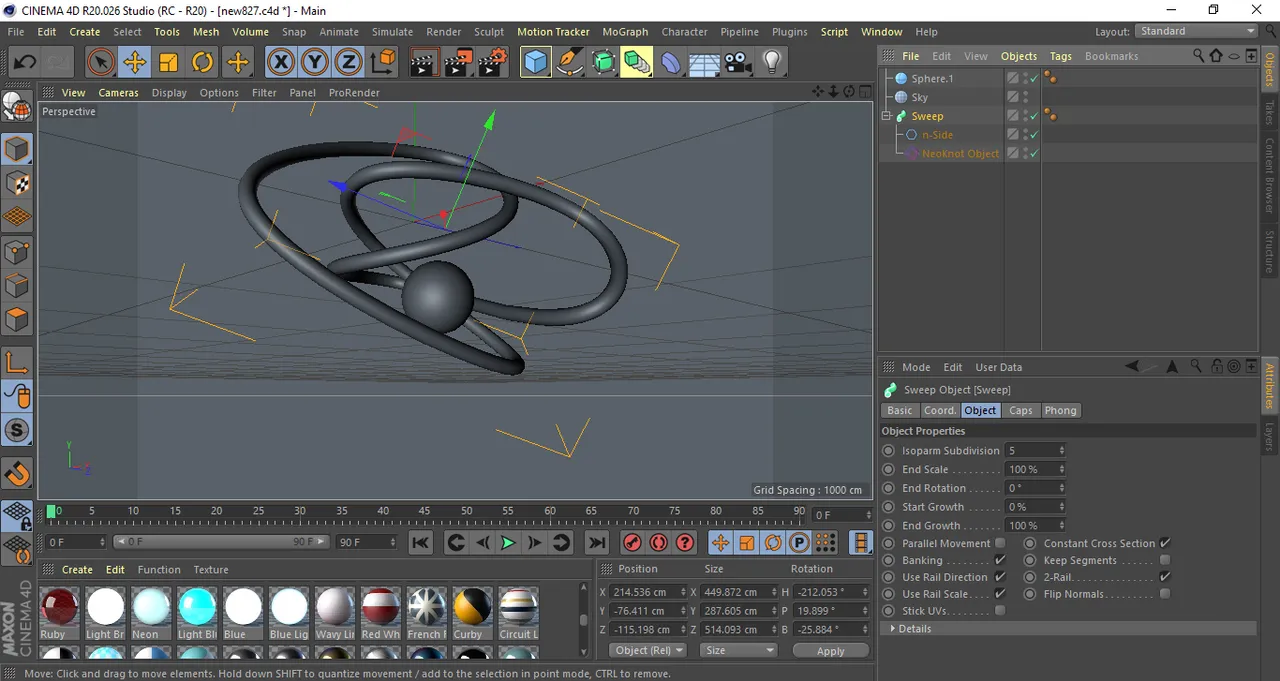Toggle the X-axis lock icon
This screenshot has height=681, width=1280.
click(281, 63)
